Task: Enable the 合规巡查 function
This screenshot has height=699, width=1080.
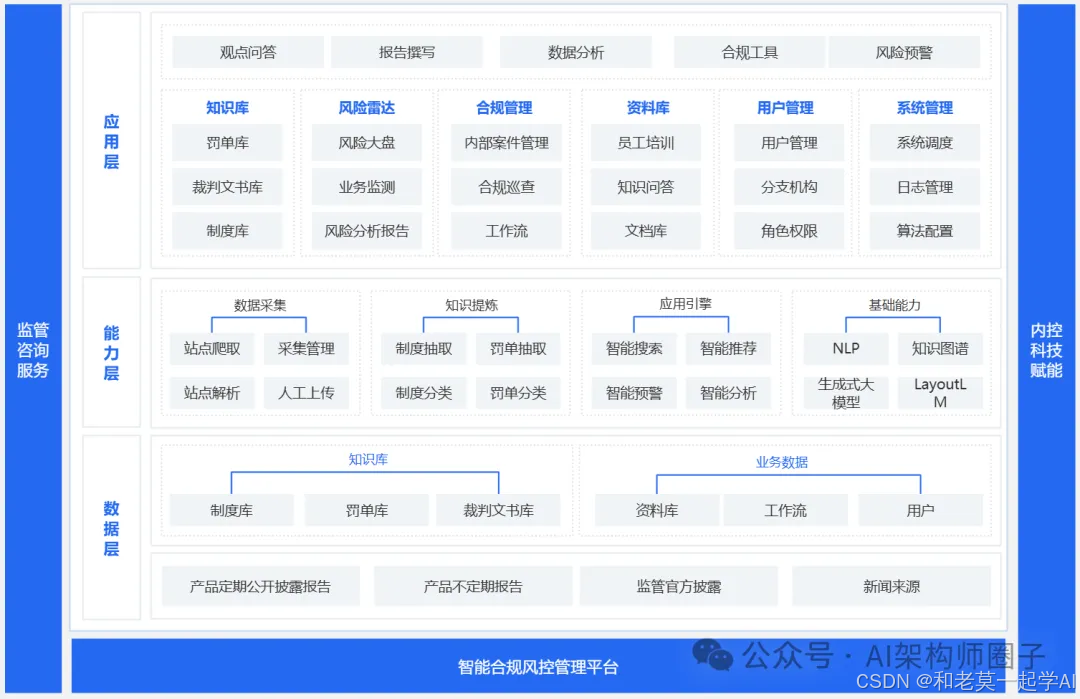Action: pos(507,187)
